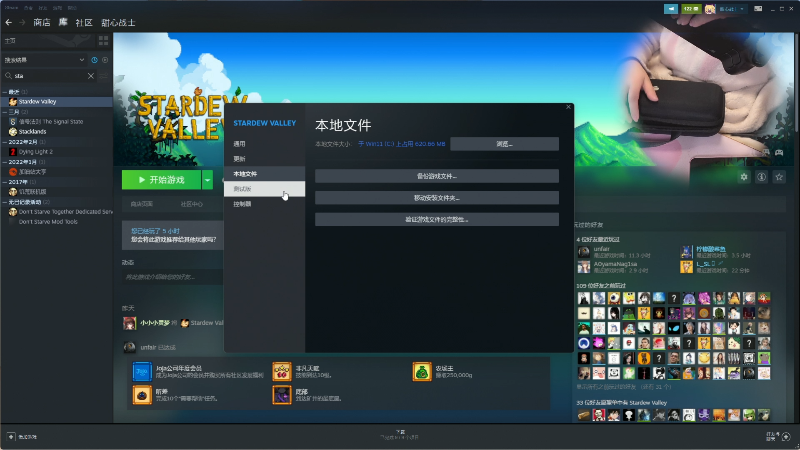Open friend AOyamaNag1sa in friends list

pyautogui.click(x=615, y=264)
